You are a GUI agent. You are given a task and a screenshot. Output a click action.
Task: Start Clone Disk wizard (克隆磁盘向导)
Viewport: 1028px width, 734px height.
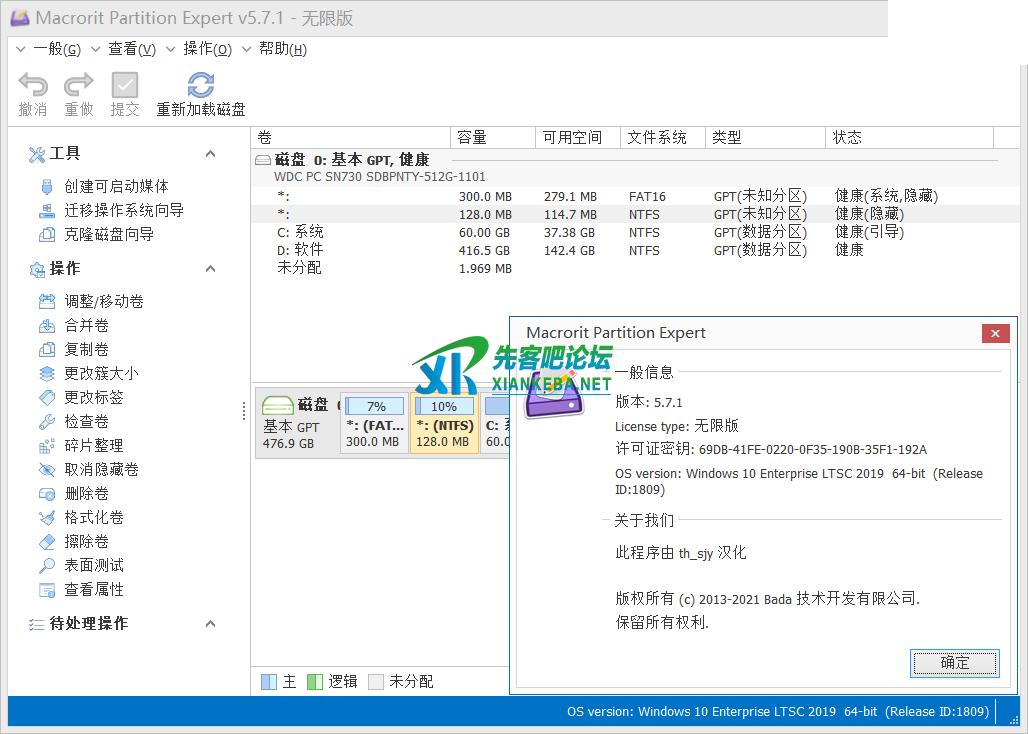pos(109,234)
